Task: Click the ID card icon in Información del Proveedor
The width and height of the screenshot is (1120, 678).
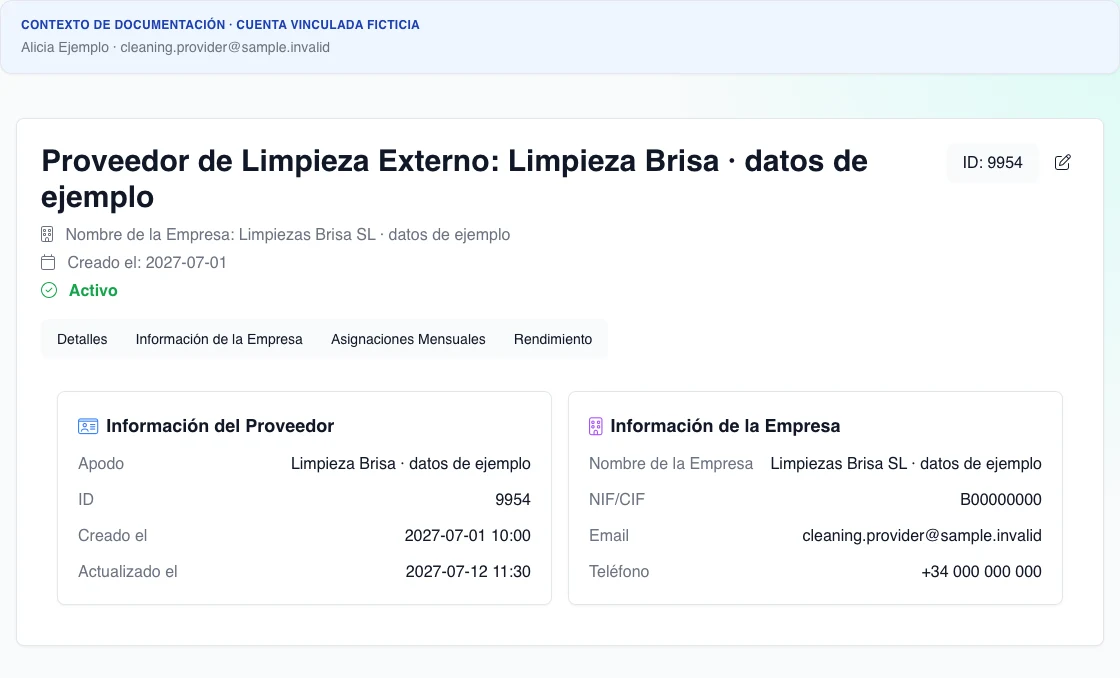Action: 88,427
